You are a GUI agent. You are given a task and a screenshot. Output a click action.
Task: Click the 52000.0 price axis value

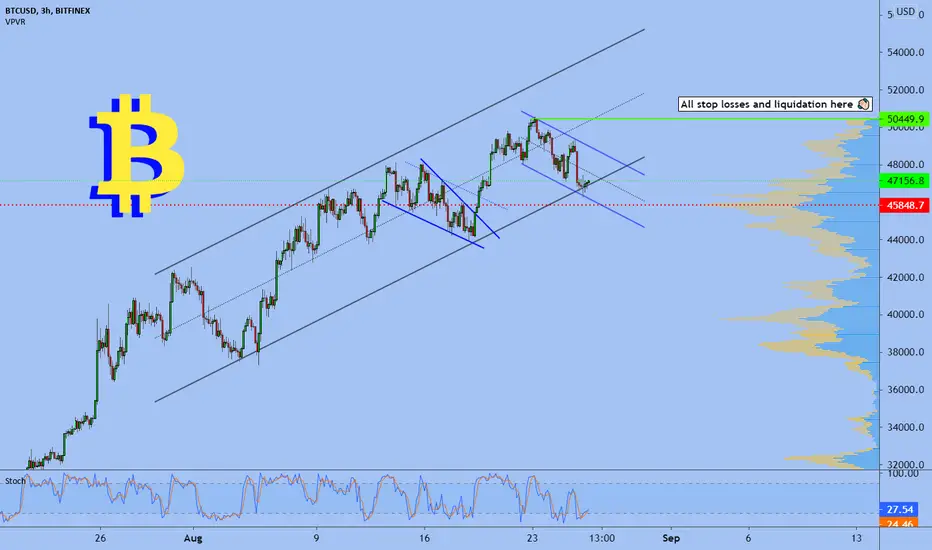coord(905,90)
